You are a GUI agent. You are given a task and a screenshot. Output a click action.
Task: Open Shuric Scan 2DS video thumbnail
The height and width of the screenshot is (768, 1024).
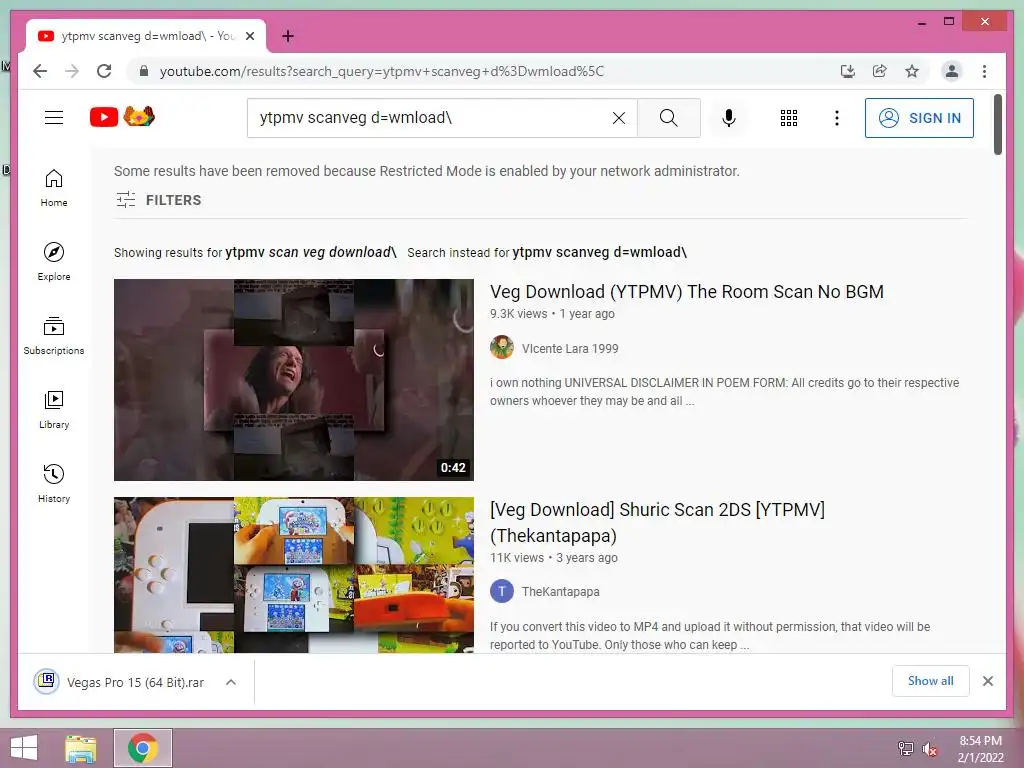[294, 575]
